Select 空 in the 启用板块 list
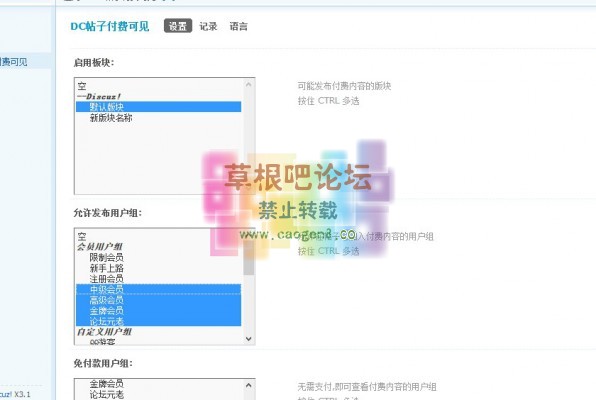This screenshot has height=400, width=596. coord(159,86)
